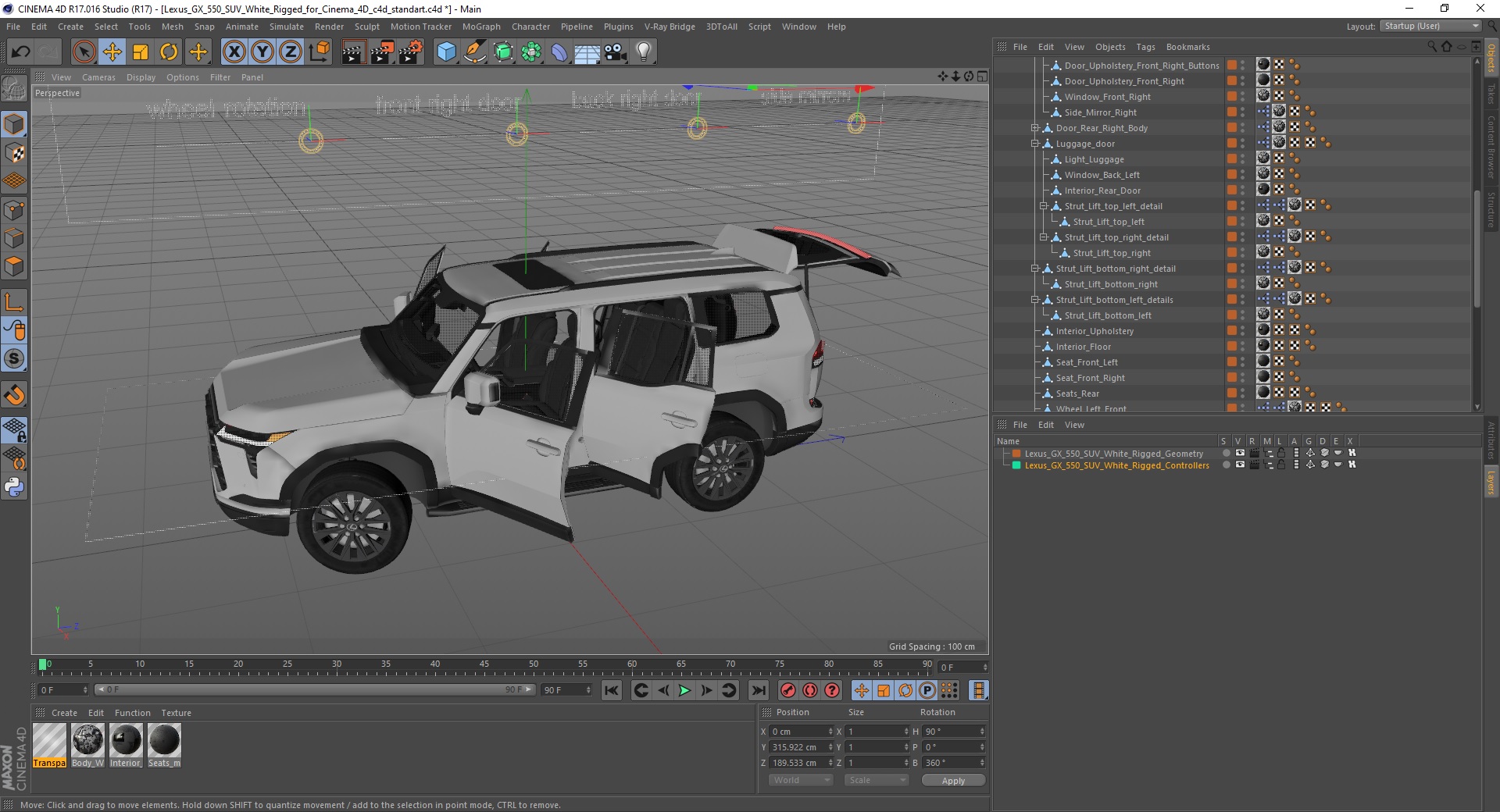1500x812 pixels.
Task: Click the Record Active Objects button
Action: click(x=788, y=690)
